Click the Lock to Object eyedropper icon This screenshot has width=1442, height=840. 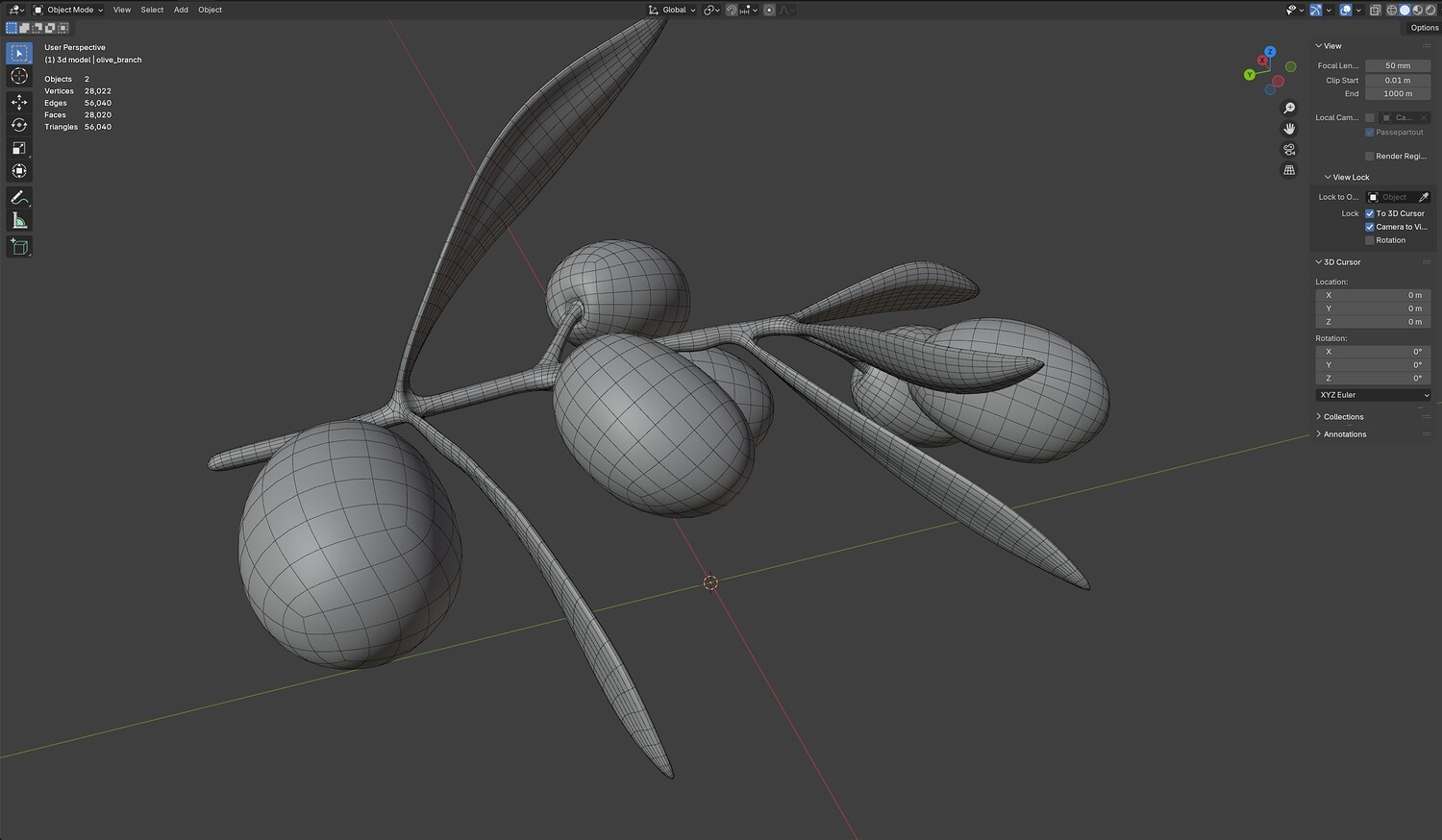(x=1424, y=197)
